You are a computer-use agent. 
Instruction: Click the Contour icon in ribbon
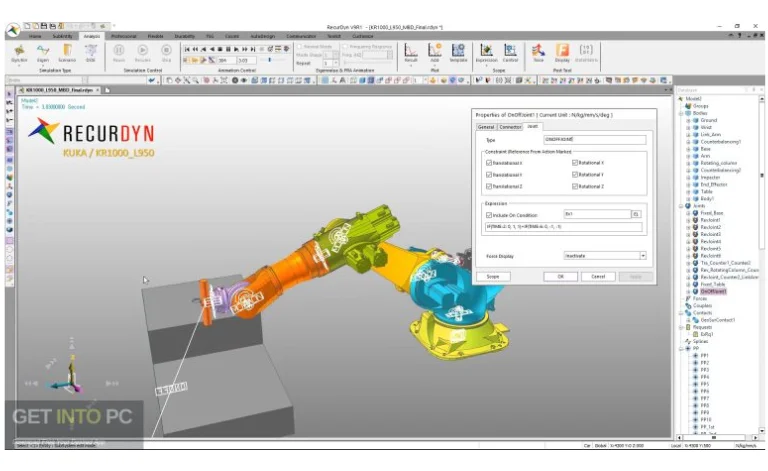coord(510,51)
